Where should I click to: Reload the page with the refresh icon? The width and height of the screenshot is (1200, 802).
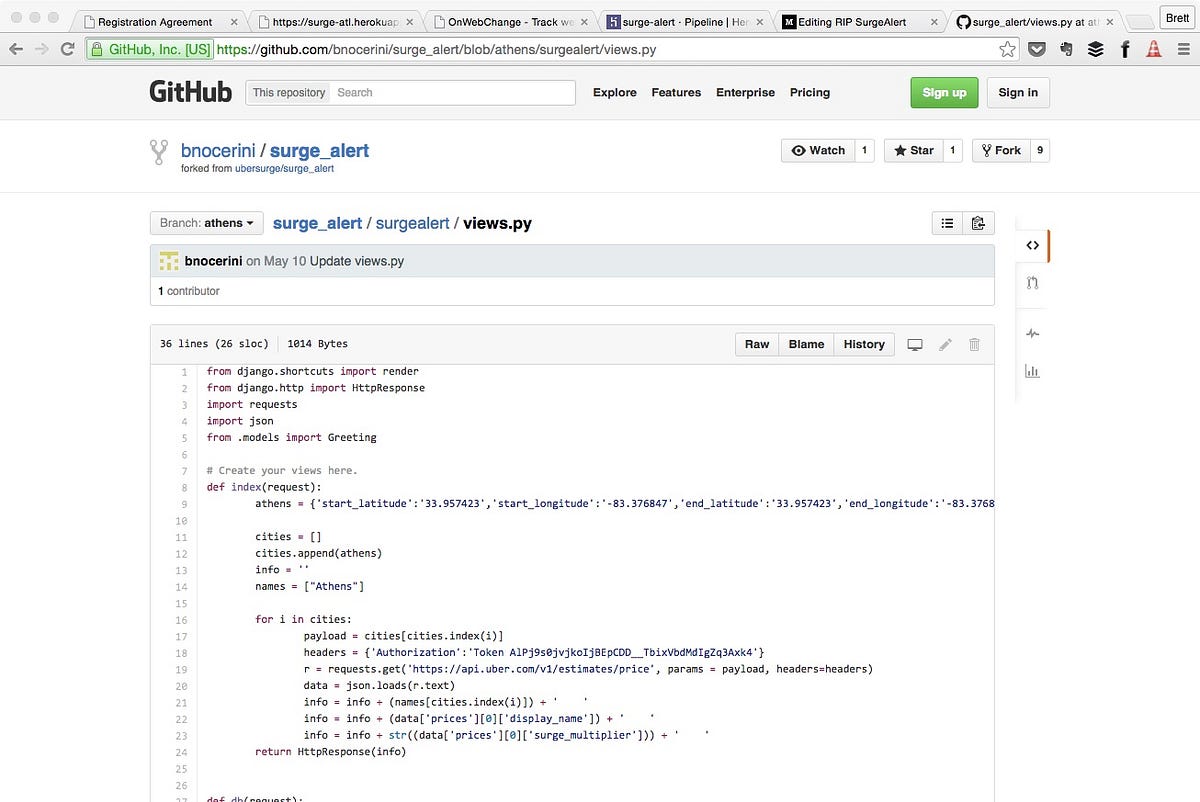[x=67, y=49]
